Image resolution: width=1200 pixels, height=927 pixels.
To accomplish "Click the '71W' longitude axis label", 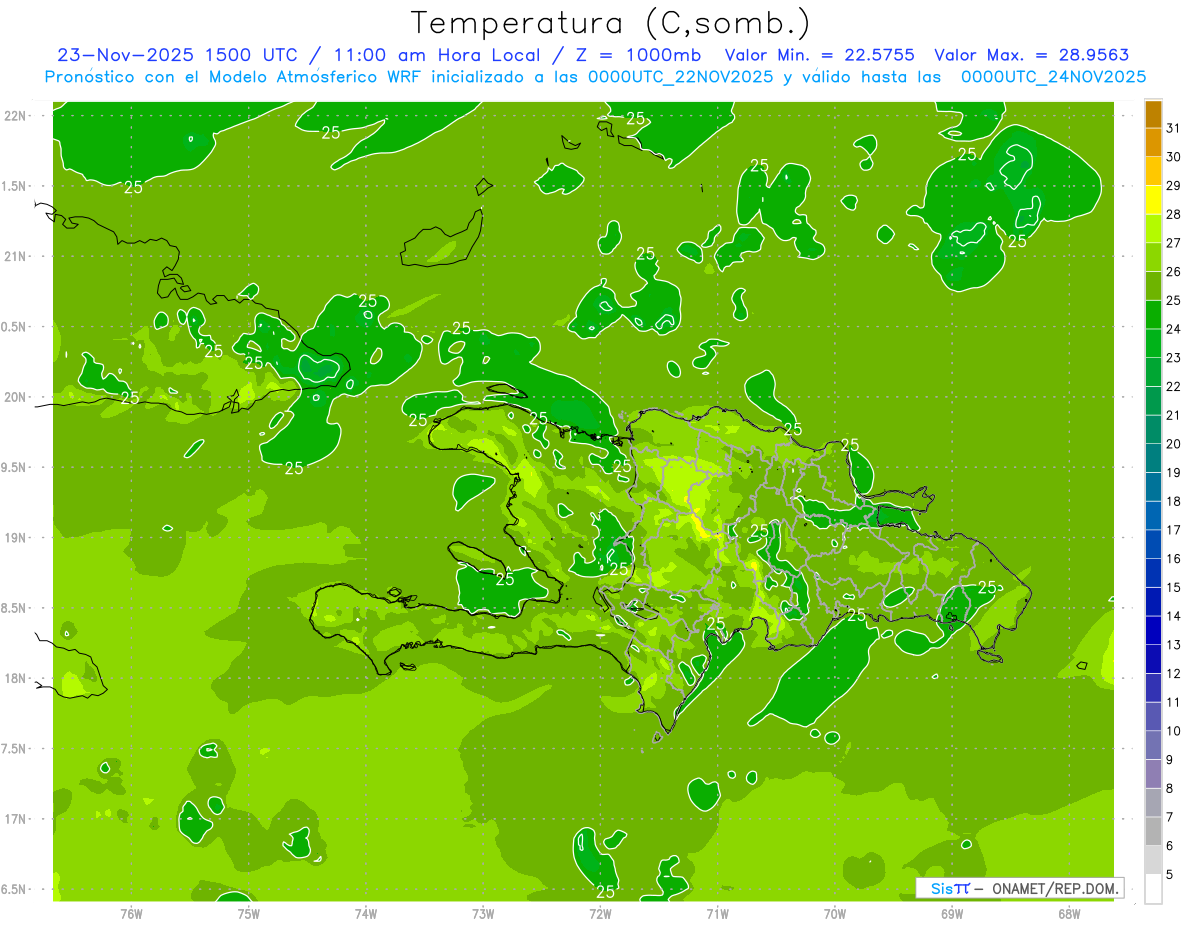I will tap(717, 913).
